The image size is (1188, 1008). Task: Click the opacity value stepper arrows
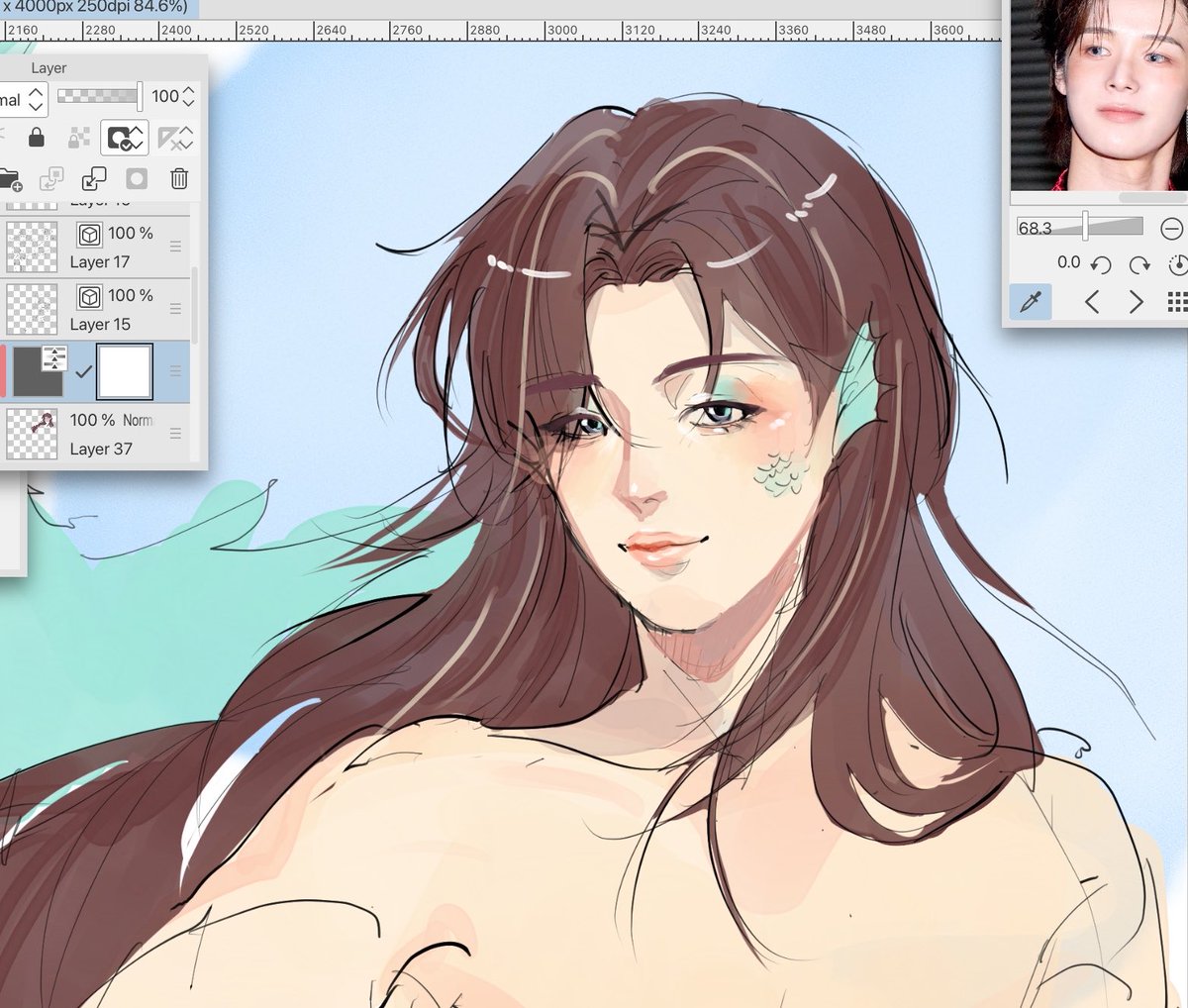tap(189, 96)
